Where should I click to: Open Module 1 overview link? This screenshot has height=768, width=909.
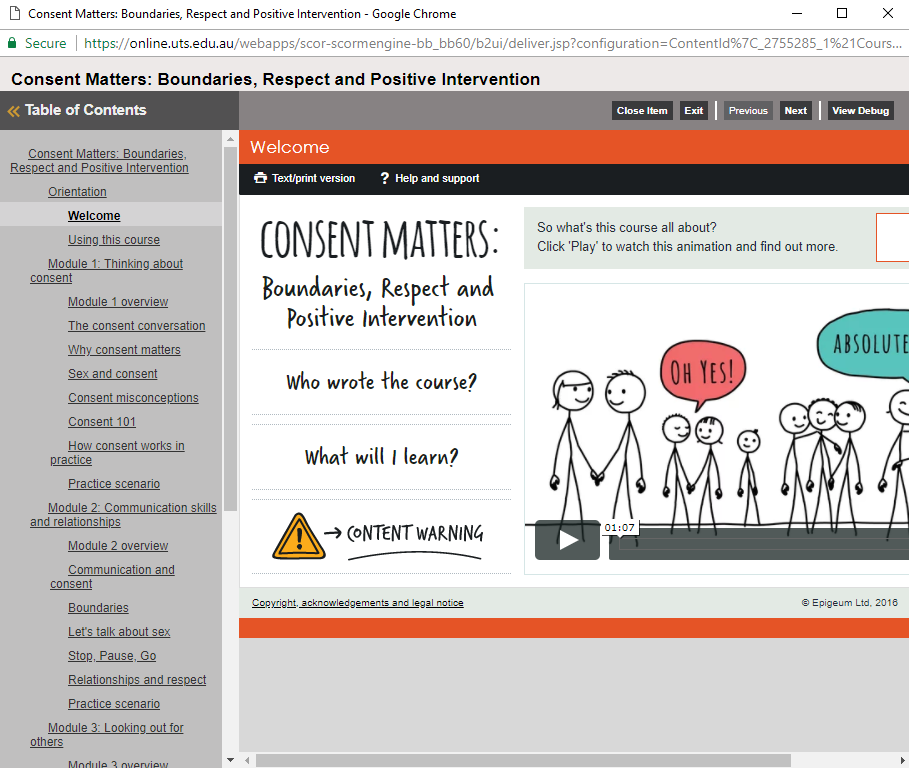pos(118,302)
